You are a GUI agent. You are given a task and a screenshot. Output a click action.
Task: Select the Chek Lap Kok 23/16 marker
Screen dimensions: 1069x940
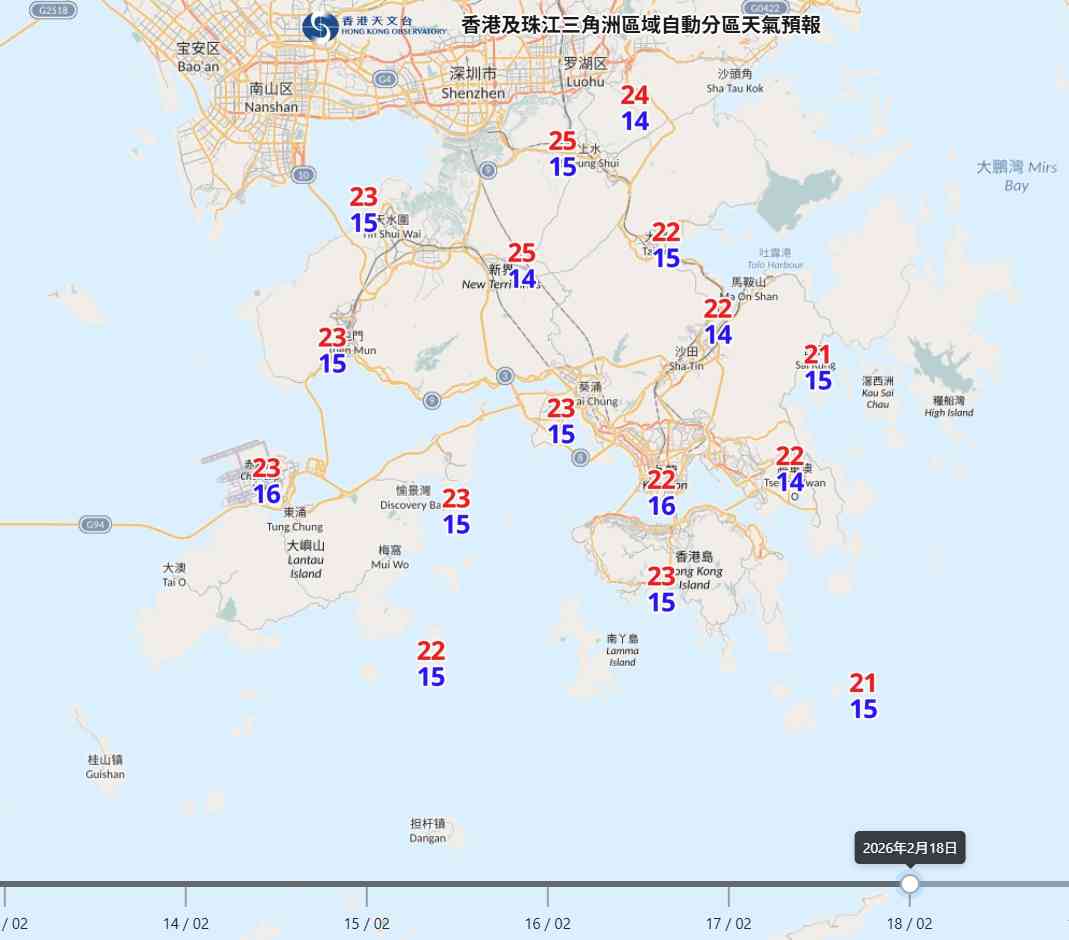(266, 480)
